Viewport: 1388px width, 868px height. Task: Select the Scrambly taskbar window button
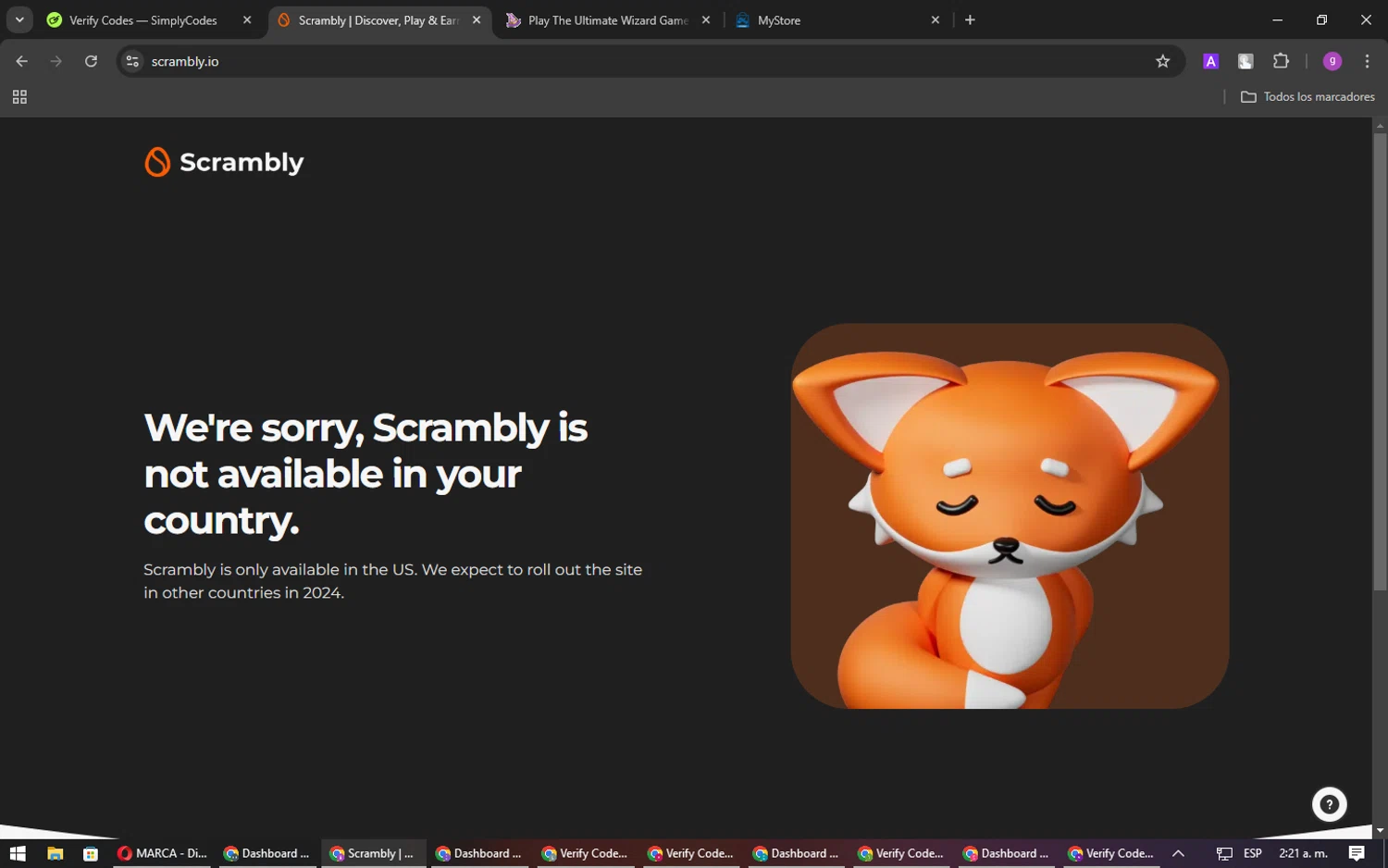(x=374, y=853)
